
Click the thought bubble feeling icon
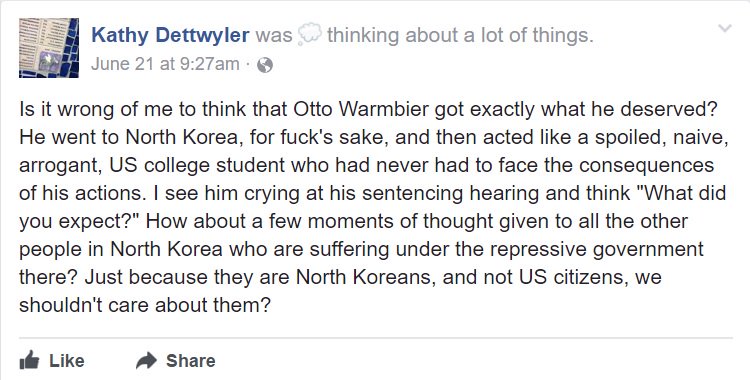click(x=309, y=35)
